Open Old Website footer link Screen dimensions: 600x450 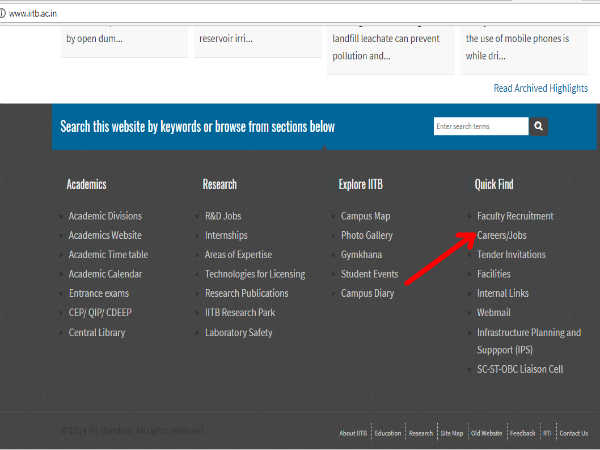(486, 433)
